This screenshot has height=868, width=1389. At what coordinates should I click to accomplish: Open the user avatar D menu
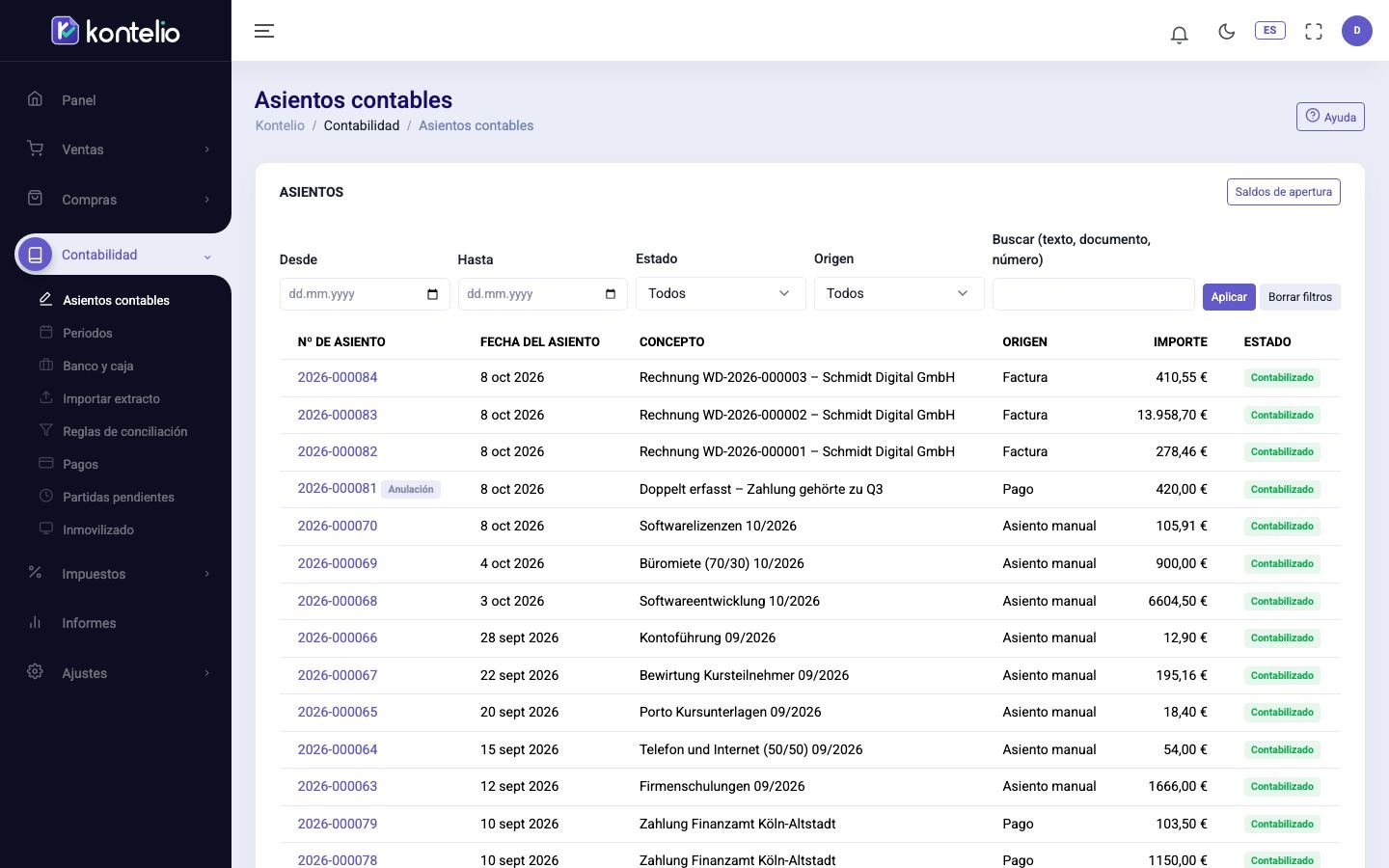pyautogui.click(x=1356, y=31)
